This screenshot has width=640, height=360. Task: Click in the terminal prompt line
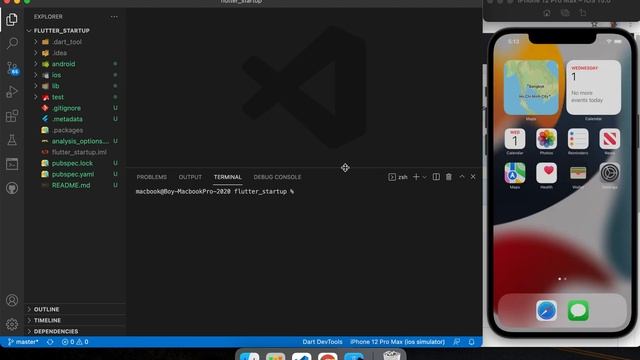click(215, 191)
